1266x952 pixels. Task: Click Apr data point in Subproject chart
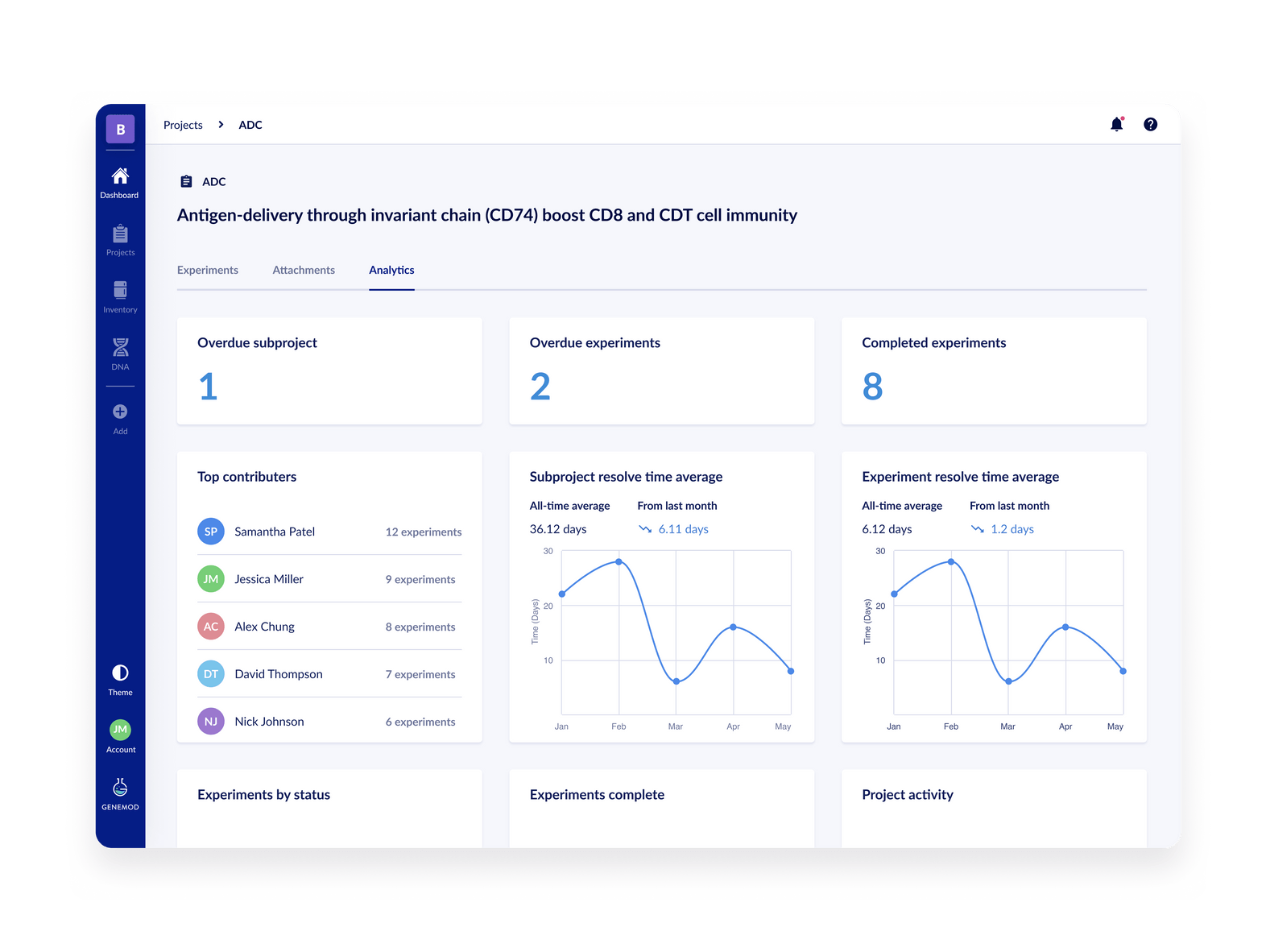point(733,627)
